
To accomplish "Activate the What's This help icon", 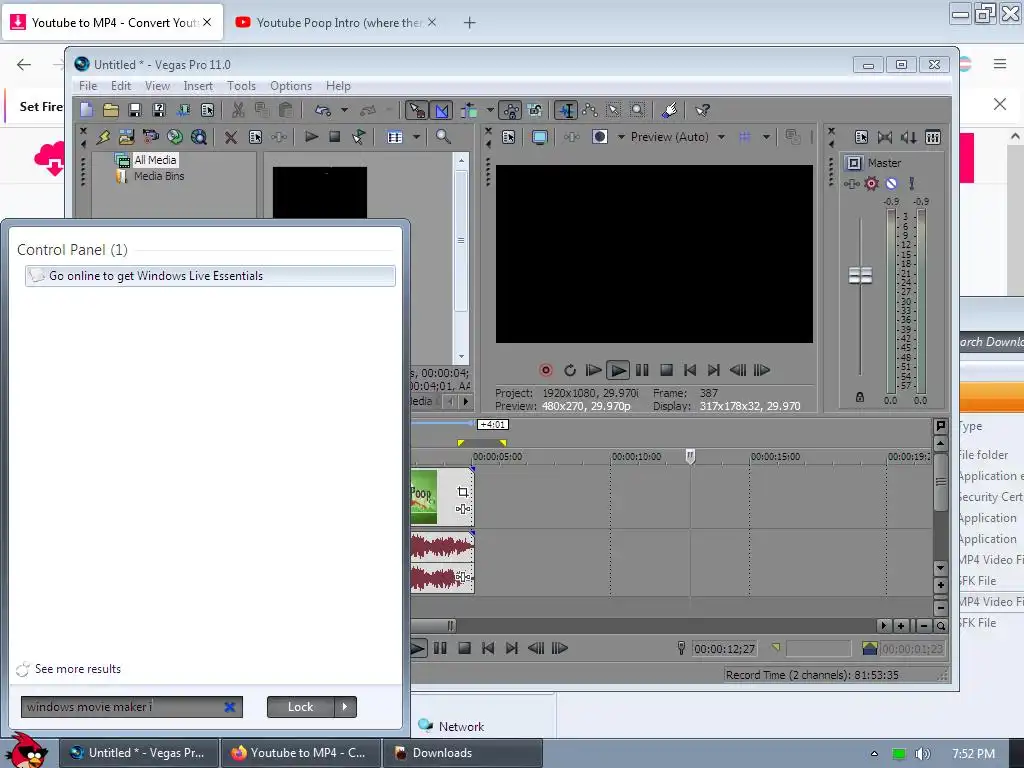I will (x=702, y=110).
